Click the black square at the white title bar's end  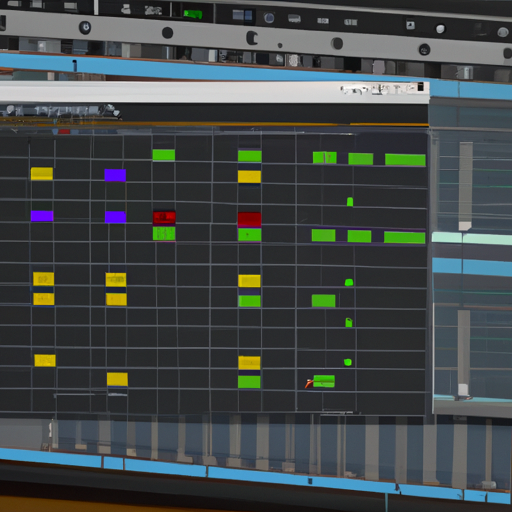[421, 87]
